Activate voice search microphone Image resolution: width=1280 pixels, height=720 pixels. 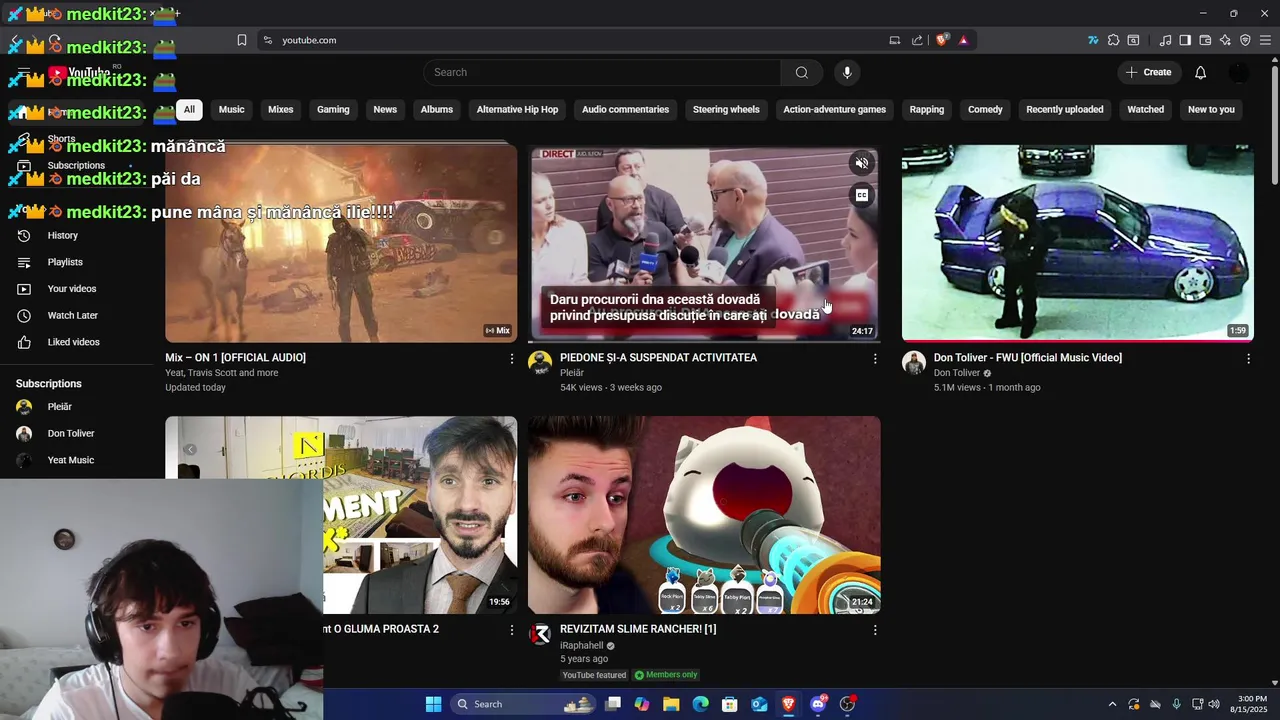(847, 72)
